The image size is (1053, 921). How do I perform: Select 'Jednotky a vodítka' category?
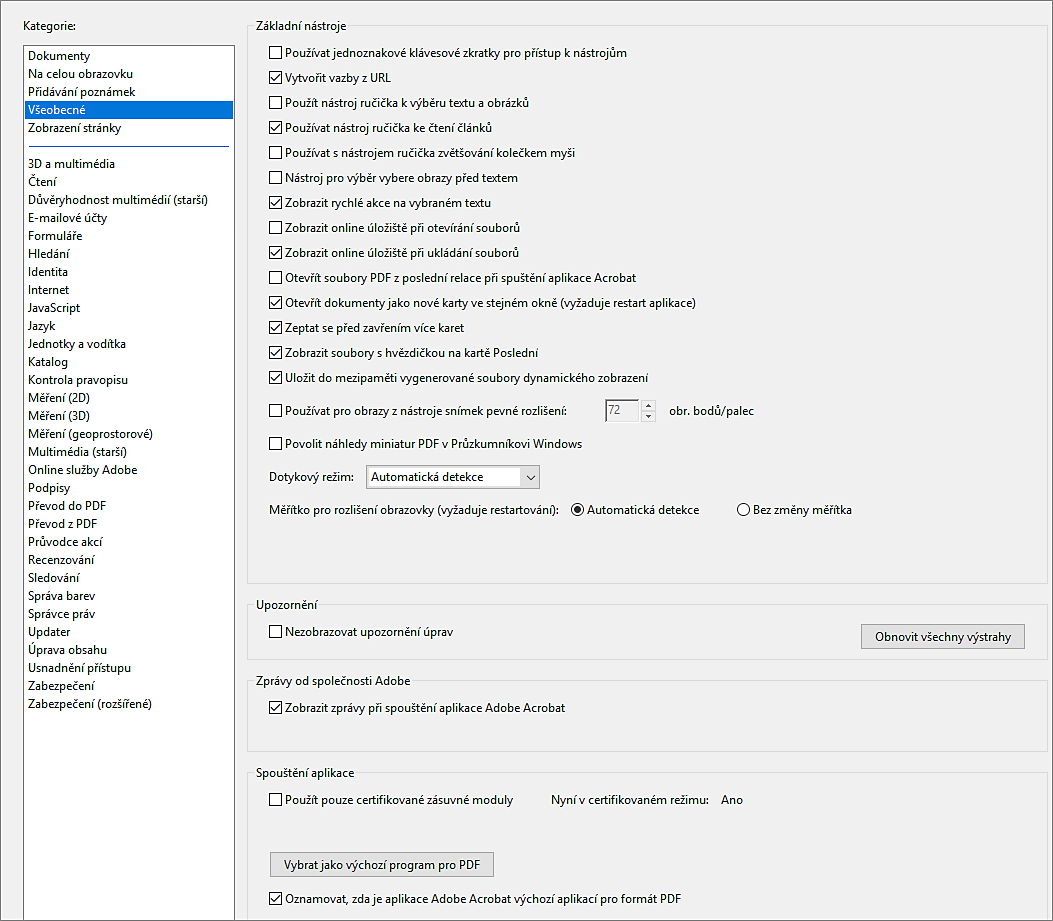tap(129, 344)
